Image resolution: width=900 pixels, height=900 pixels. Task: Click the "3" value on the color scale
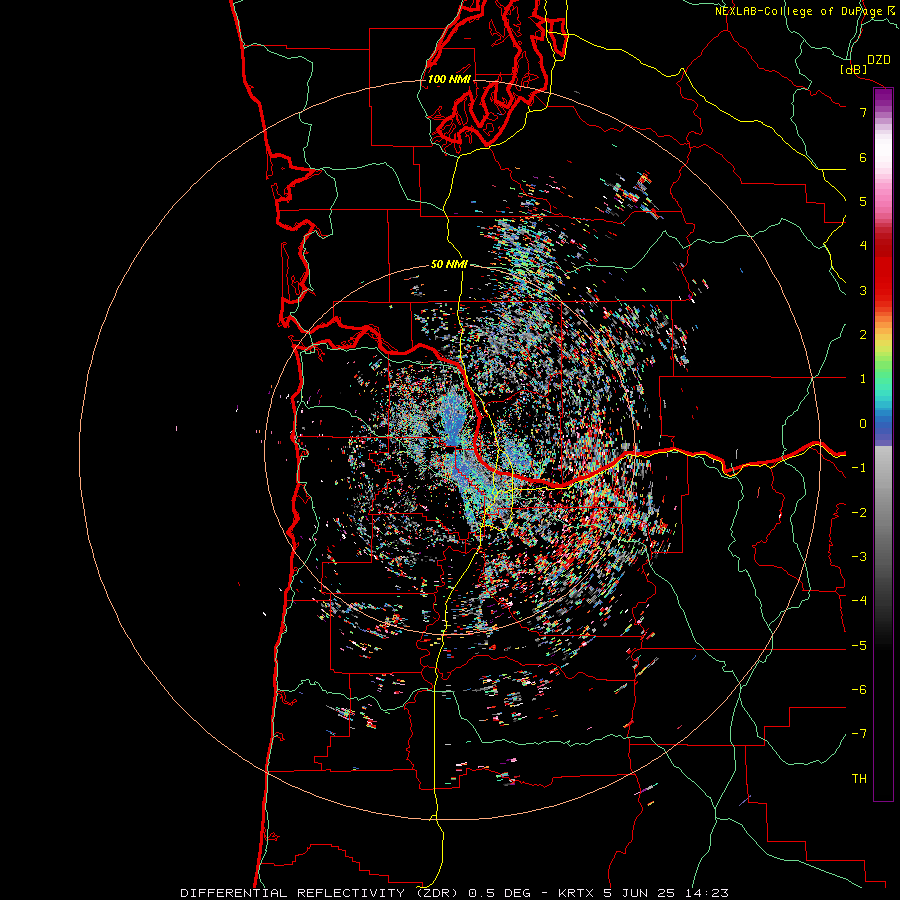click(863, 290)
